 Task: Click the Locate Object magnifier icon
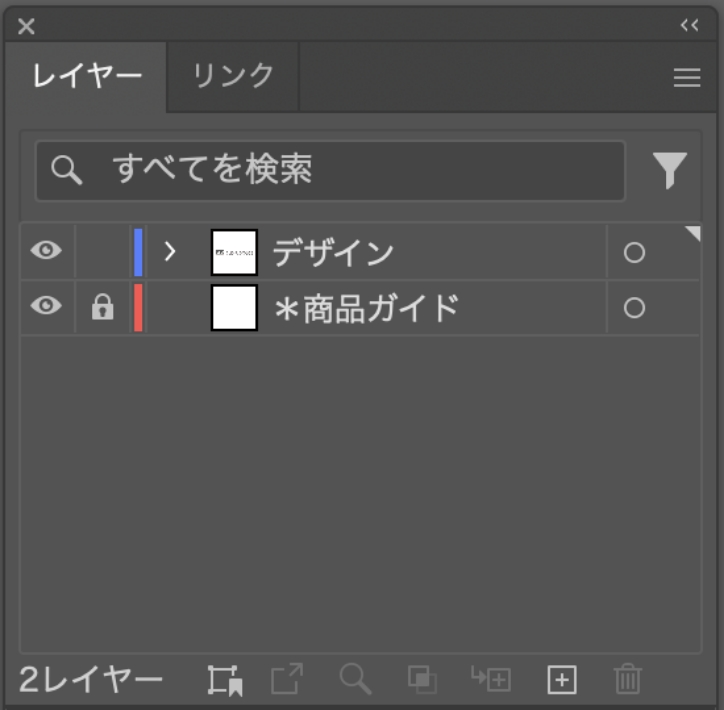coord(355,680)
